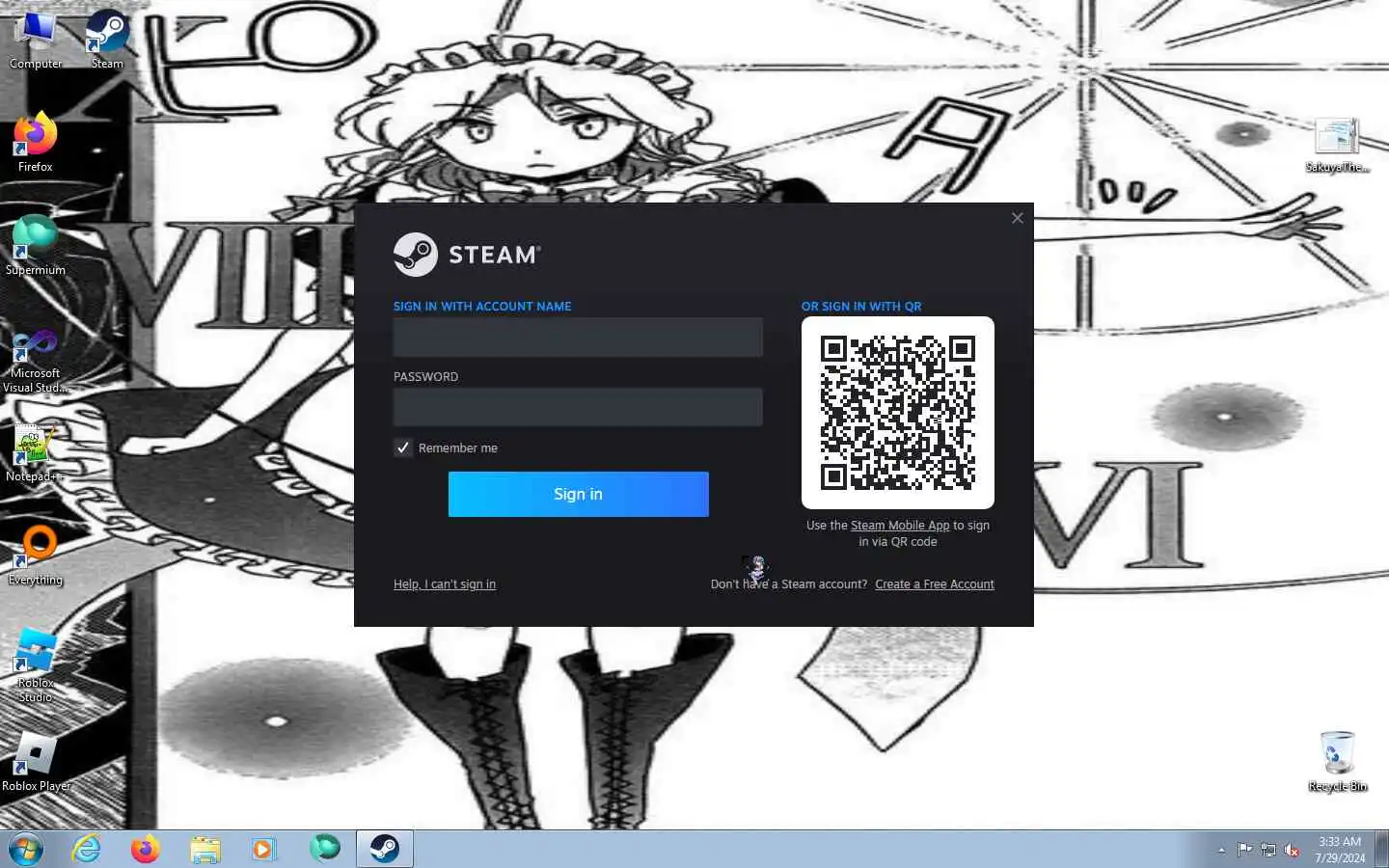The width and height of the screenshot is (1389, 868).
Task: Open the Steam Mobile App link
Action: tap(900, 526)
